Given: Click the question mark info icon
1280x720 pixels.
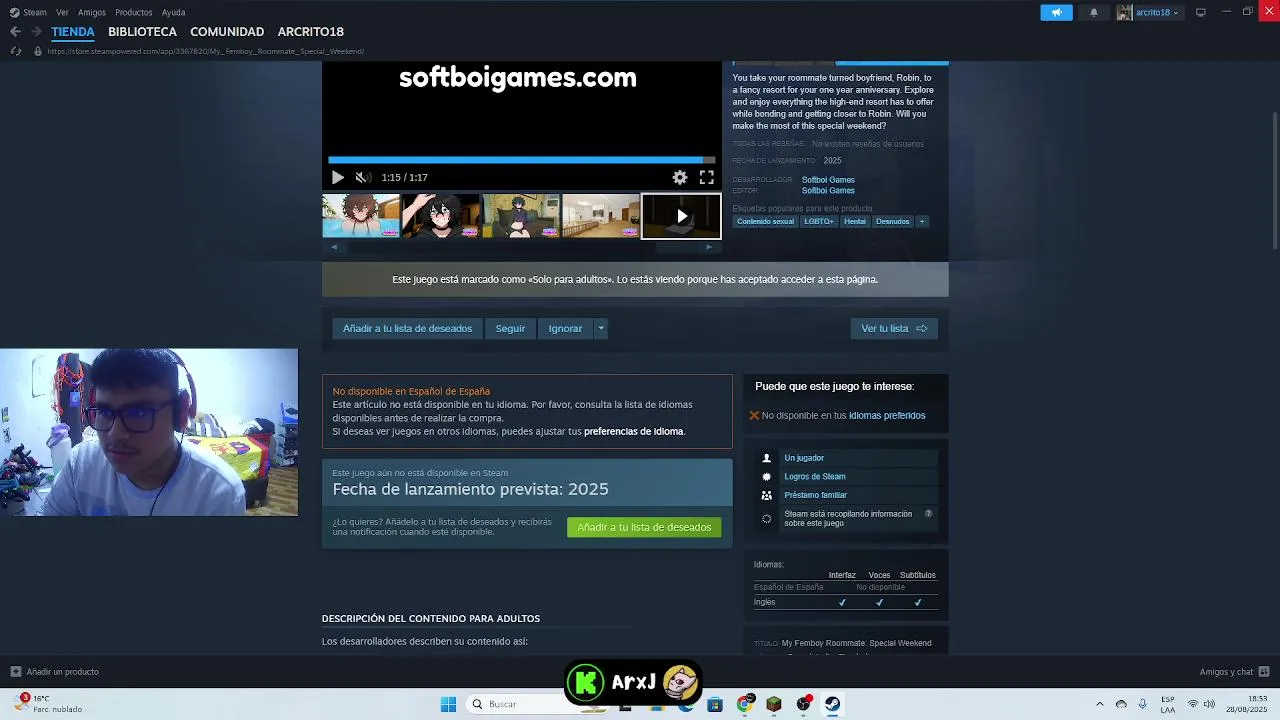Looking at the screenshot, I should (x=928, y=514).
